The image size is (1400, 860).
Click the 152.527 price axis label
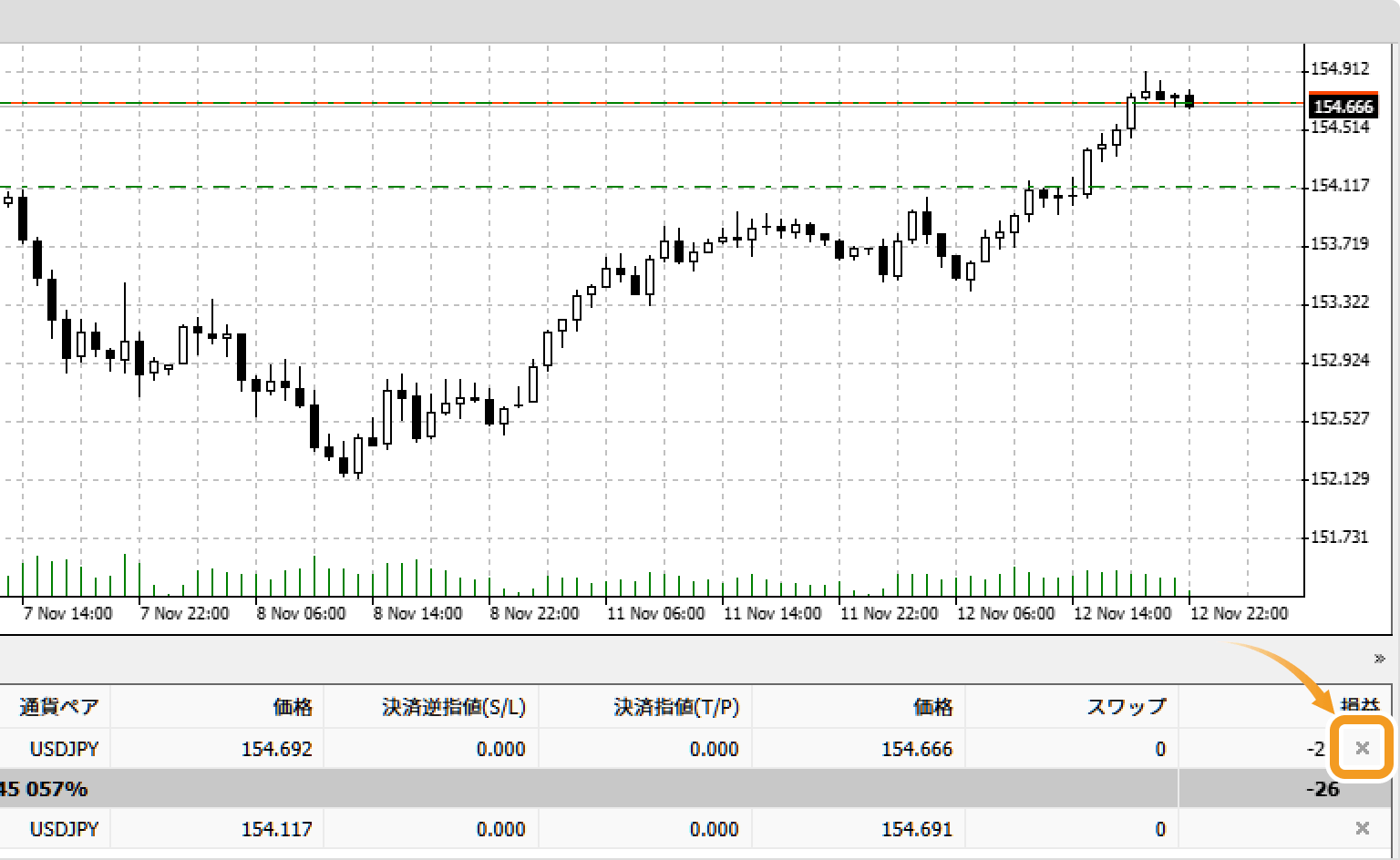click(x=1340, y=419)
